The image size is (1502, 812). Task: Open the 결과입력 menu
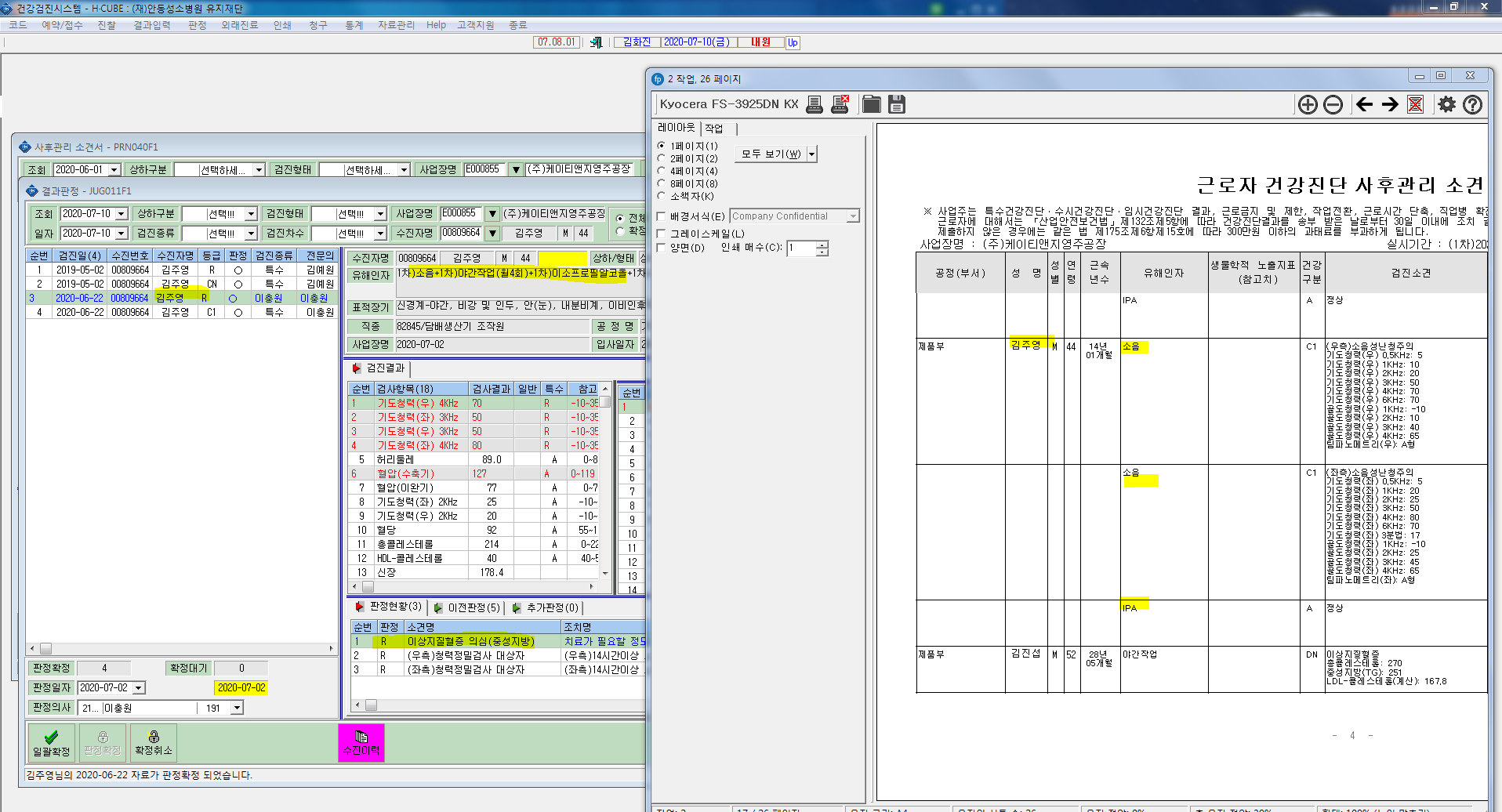(151, 25)
